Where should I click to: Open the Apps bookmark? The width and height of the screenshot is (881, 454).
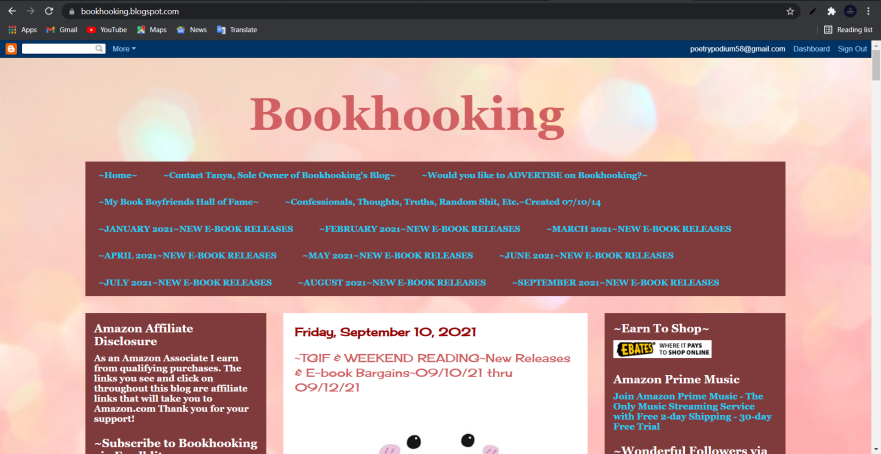(x=22, y=30)
